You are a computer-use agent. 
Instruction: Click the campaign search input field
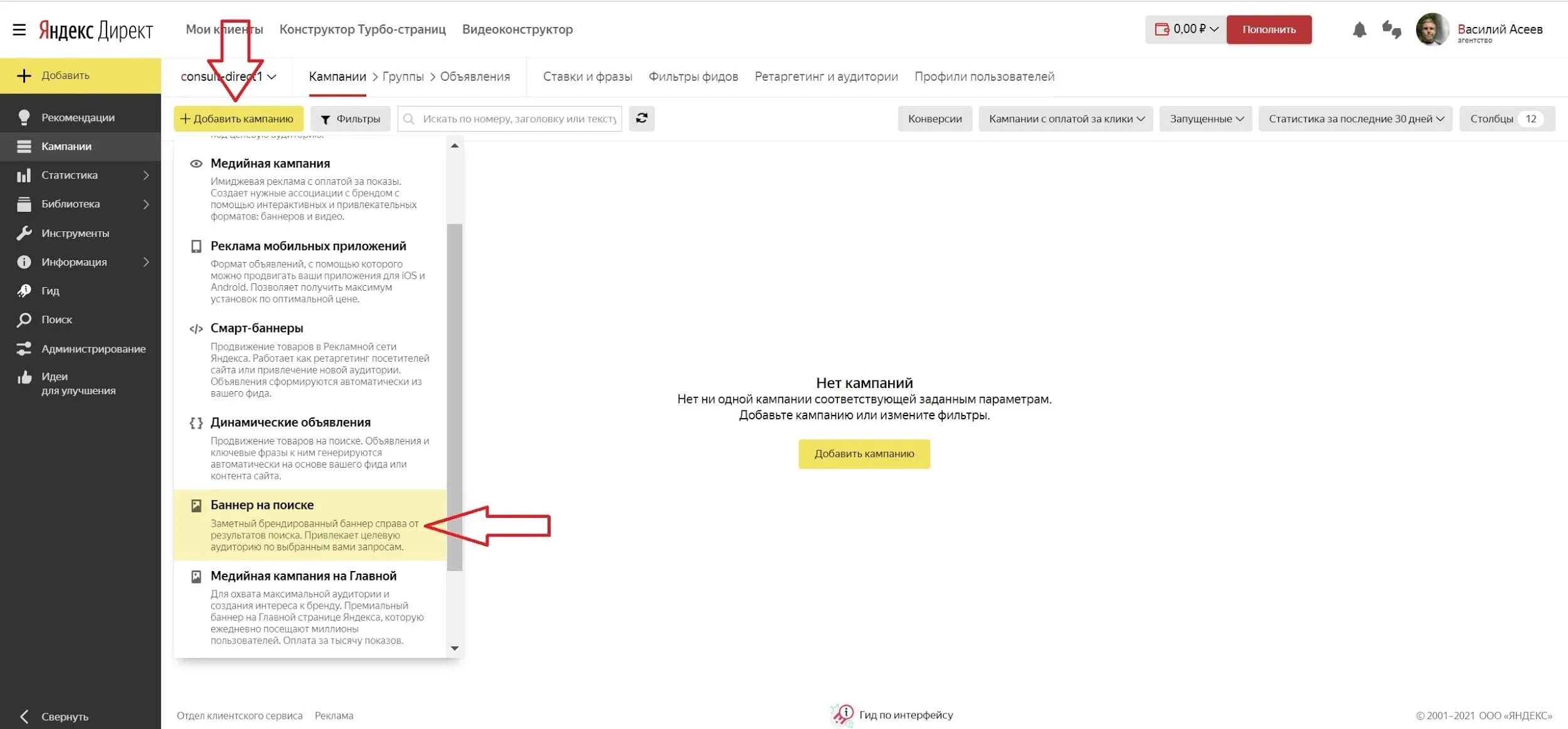click(x=518, y=119)
